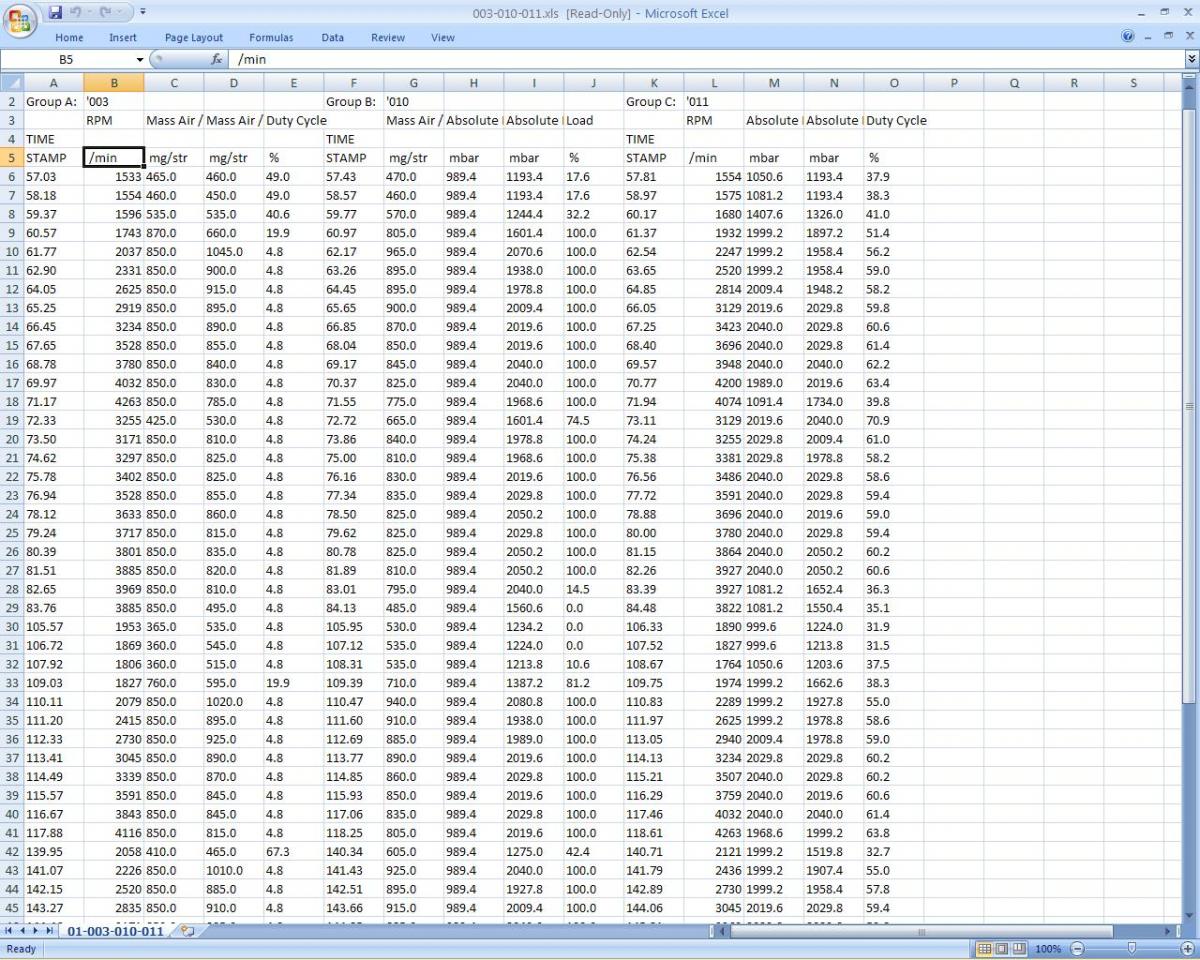Select cell with value 4200 in column L
1200x960 pixels.
(x=713, y=383)
